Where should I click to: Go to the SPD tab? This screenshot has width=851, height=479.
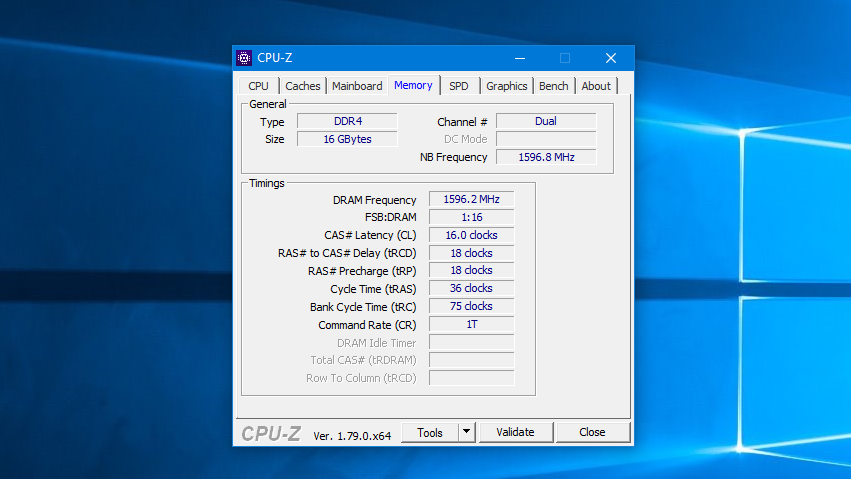tap(459, 86)
